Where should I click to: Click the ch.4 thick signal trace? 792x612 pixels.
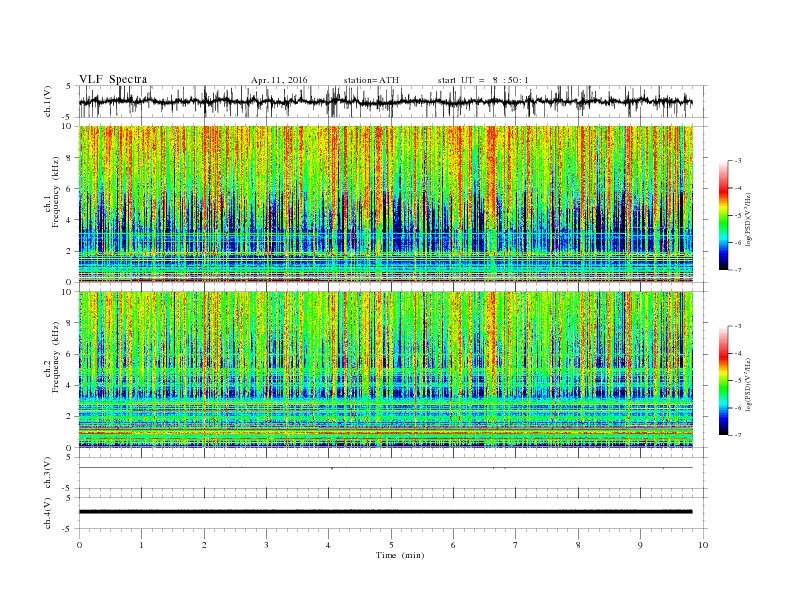click(x=385, y=512)
